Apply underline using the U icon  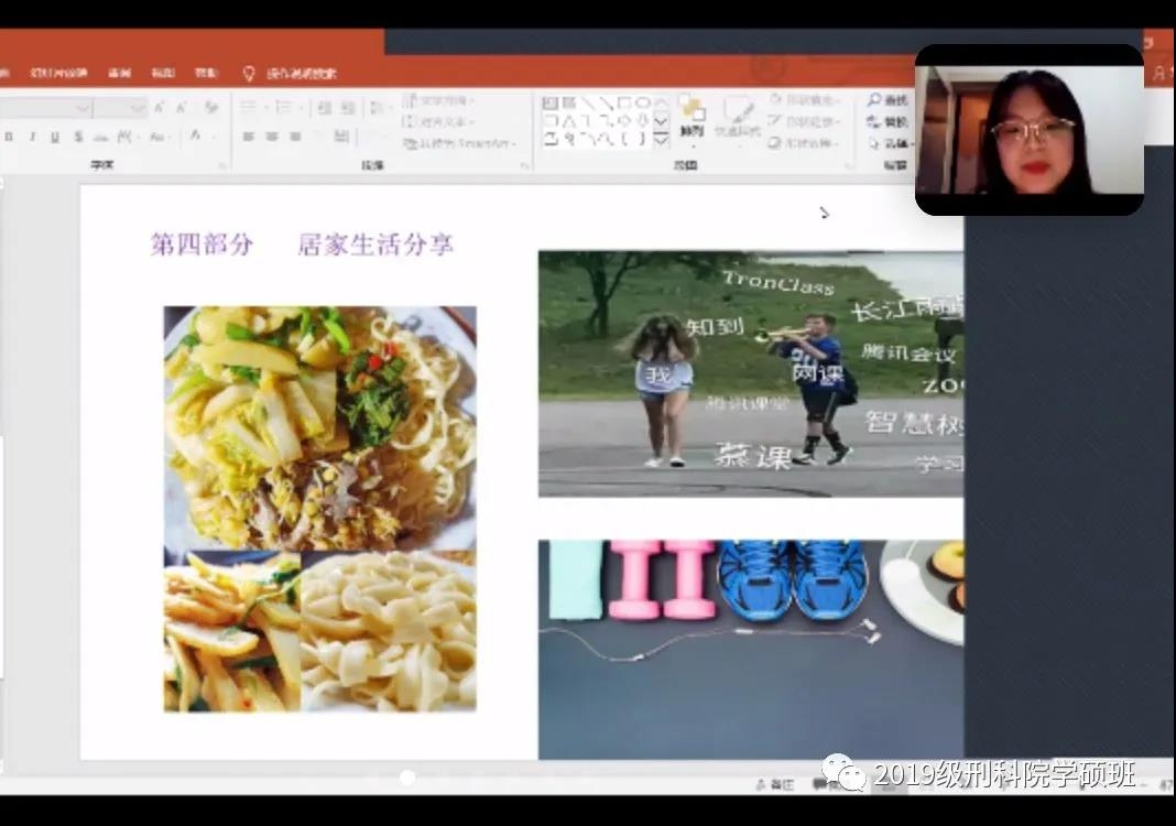(x=54, y=137)
